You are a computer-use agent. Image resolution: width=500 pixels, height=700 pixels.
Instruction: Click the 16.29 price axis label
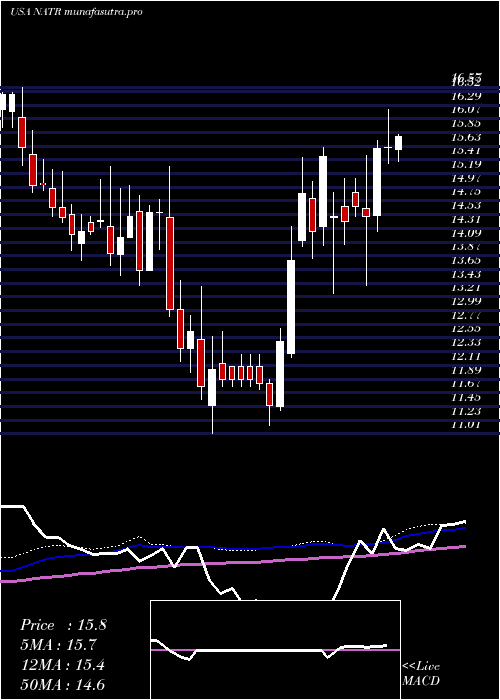pyautogui.click(x=466, y=96)
